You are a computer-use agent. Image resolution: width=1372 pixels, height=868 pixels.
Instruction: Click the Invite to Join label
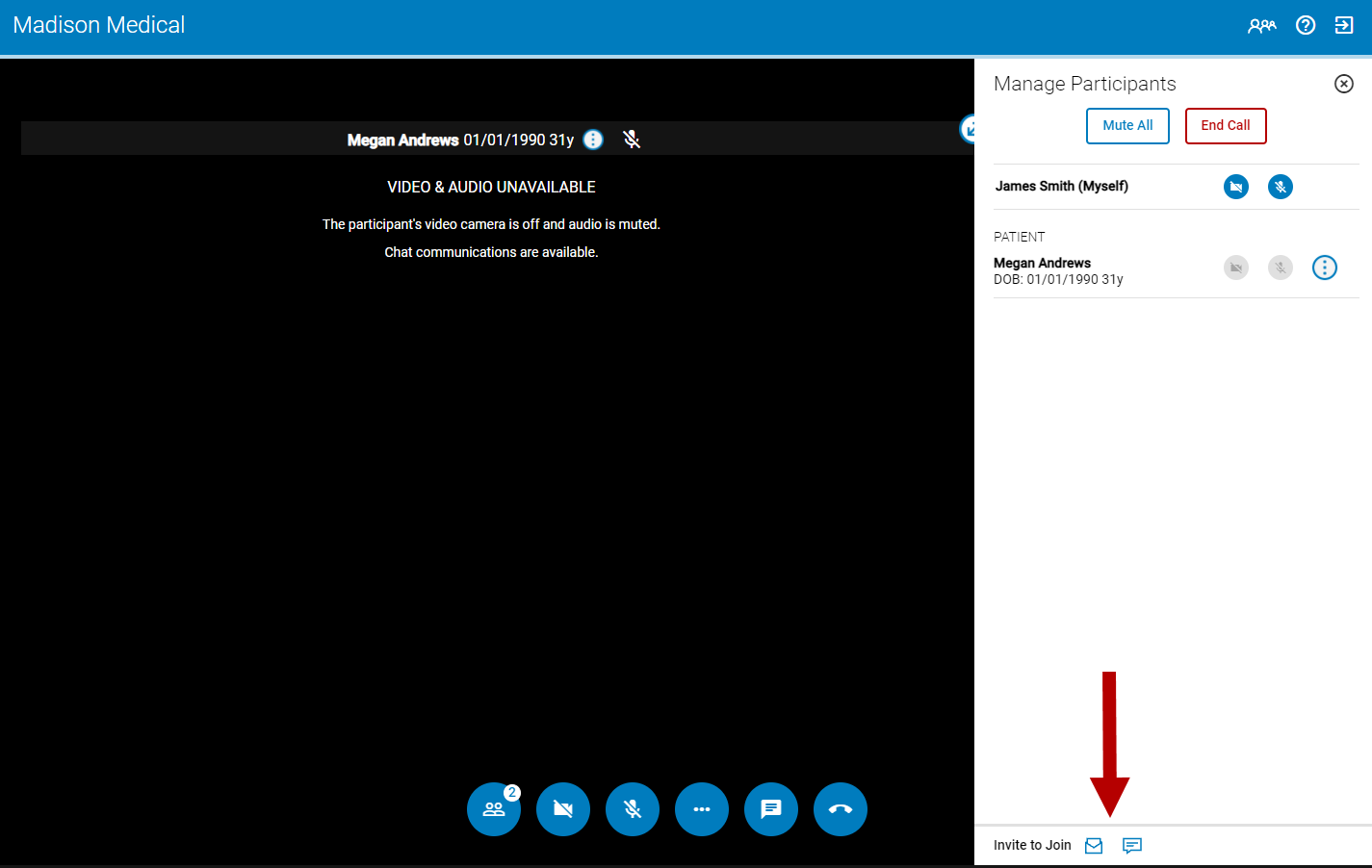1032,845
